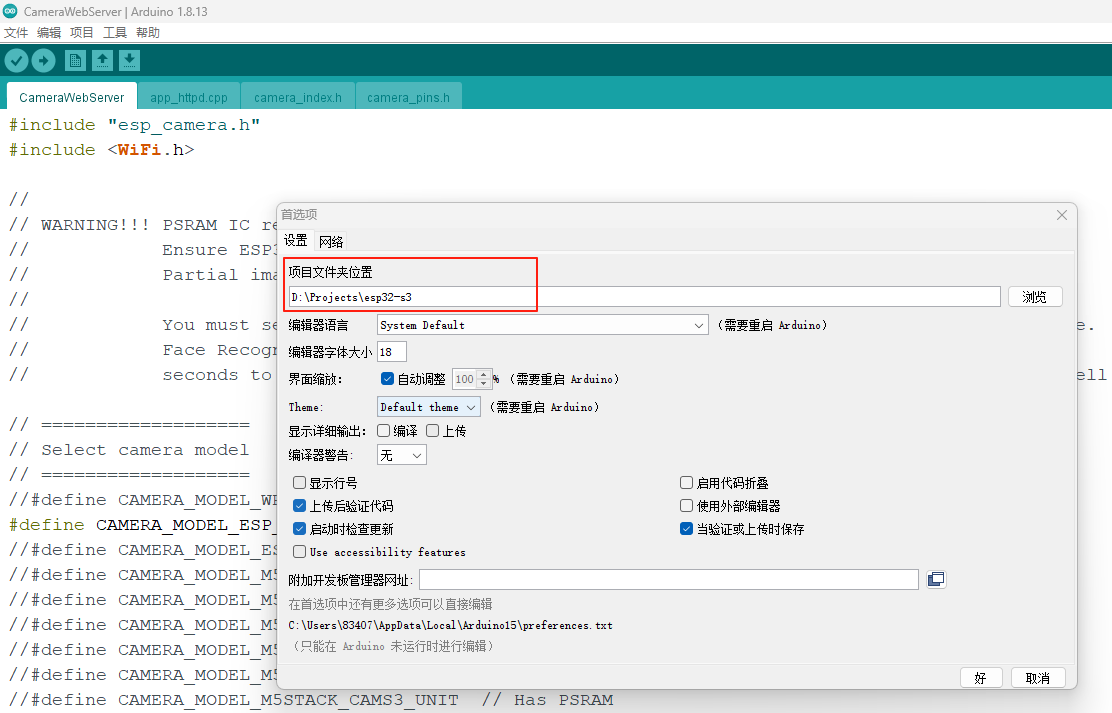1112x713 pixels.
Task: Confirm preferences with the 好 button
Action: click(x=981, y=678)
